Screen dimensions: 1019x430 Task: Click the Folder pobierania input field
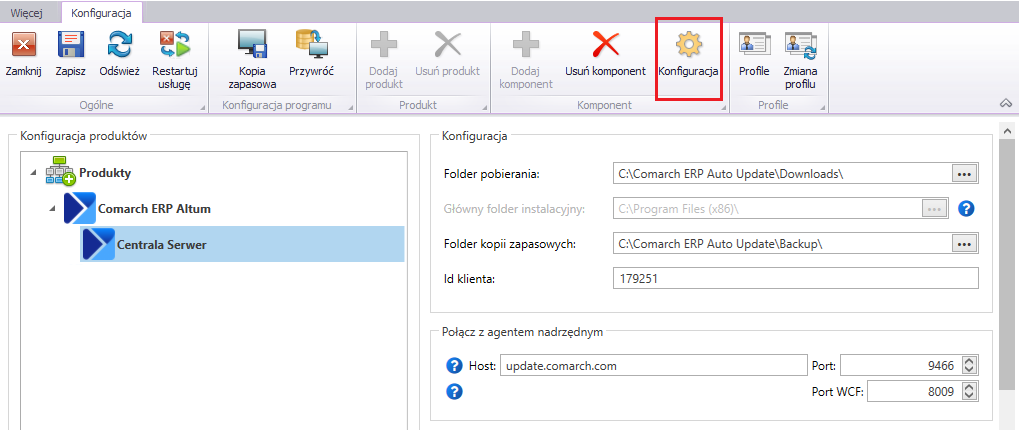pyautogui.click(x=782, y=173)
